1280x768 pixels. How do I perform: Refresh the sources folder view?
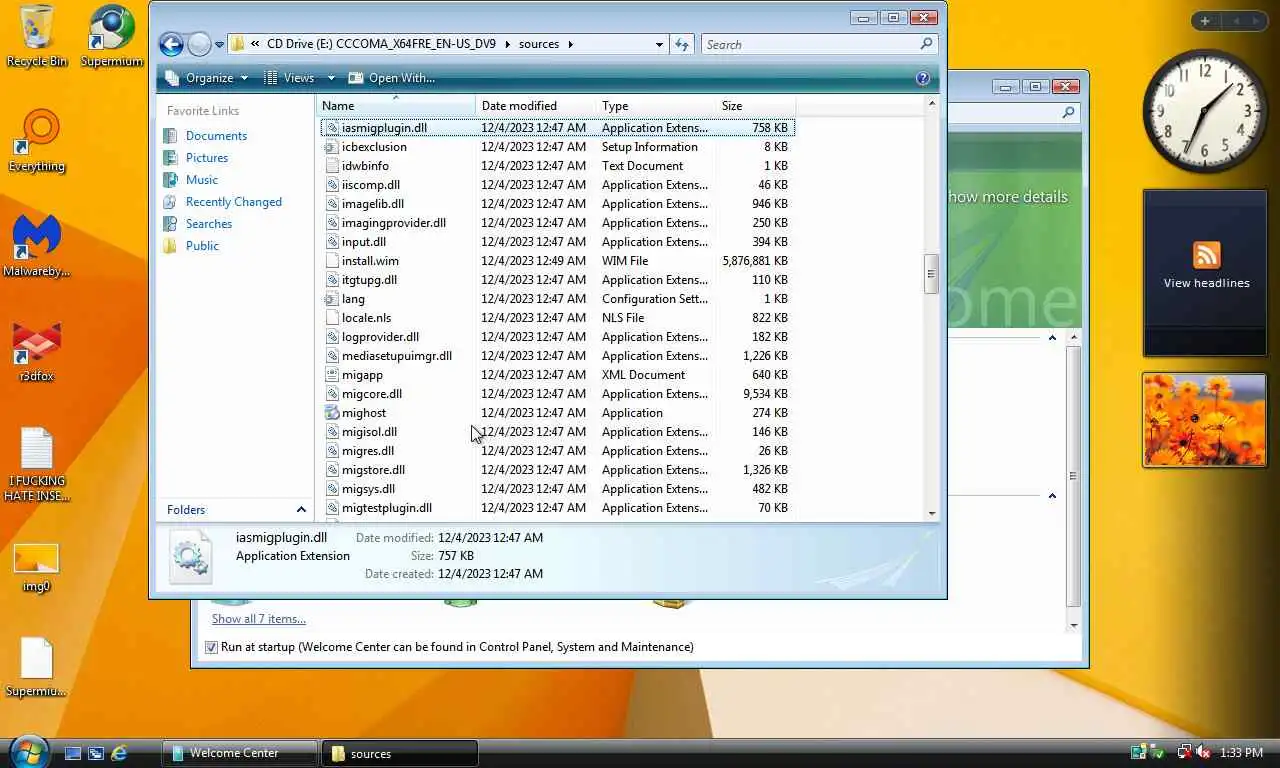pos(682,44)
